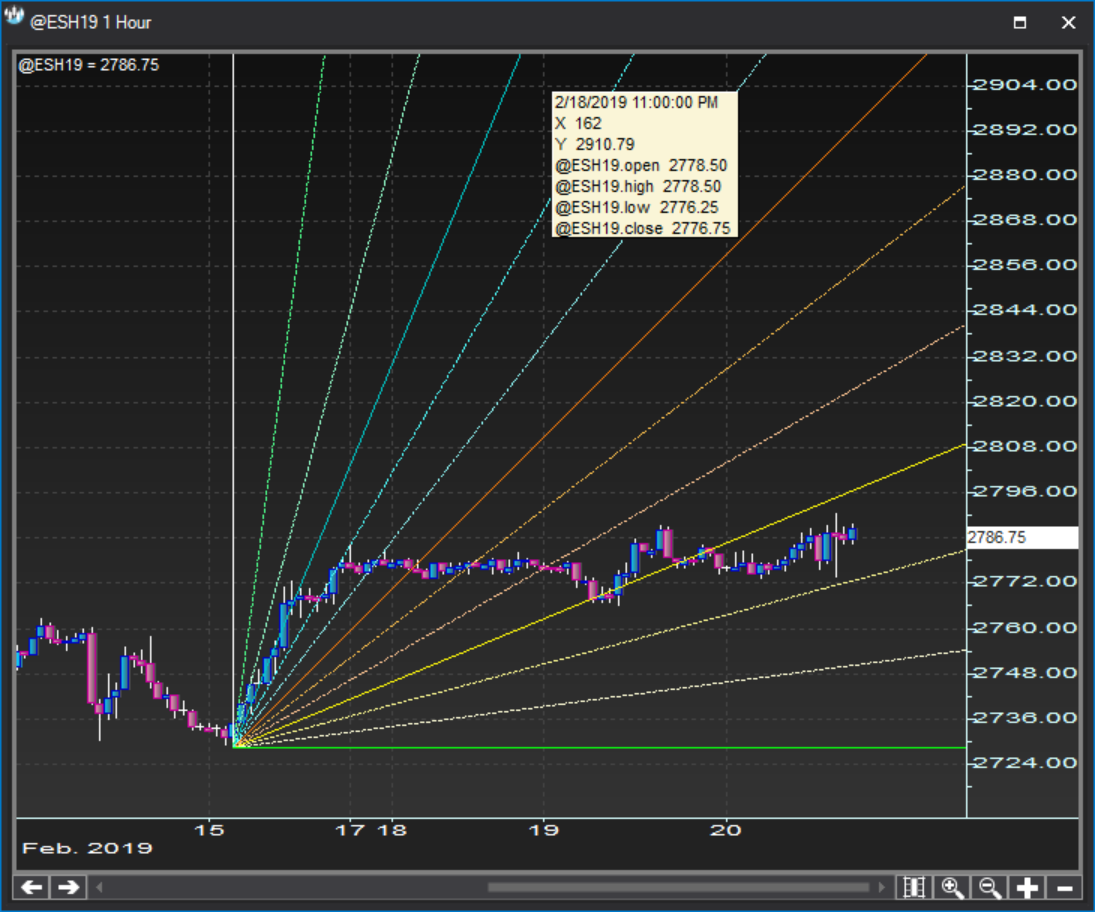Click the date label 20 on time axis
Screen dimensions: 1095x912
726,830
